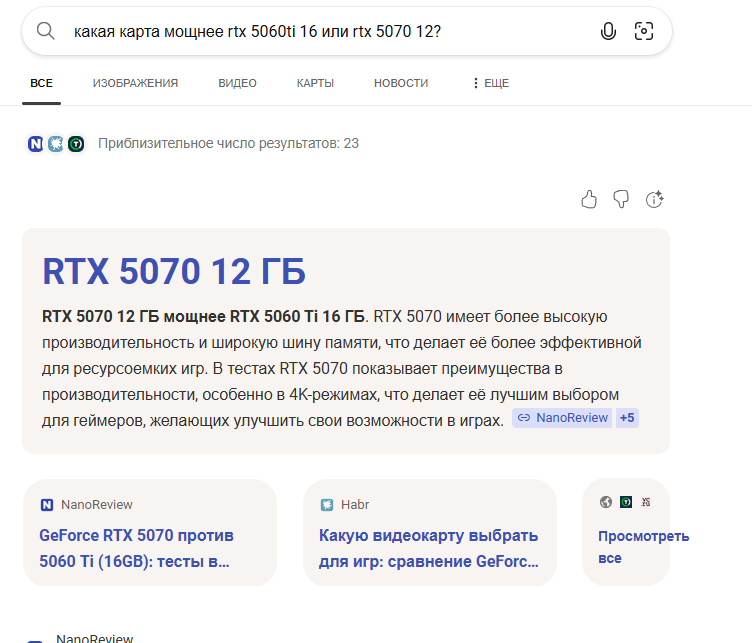This screenshot has height=643, width=752.
Task: Click NanoReview label in first source card
Action: point(96,505)
